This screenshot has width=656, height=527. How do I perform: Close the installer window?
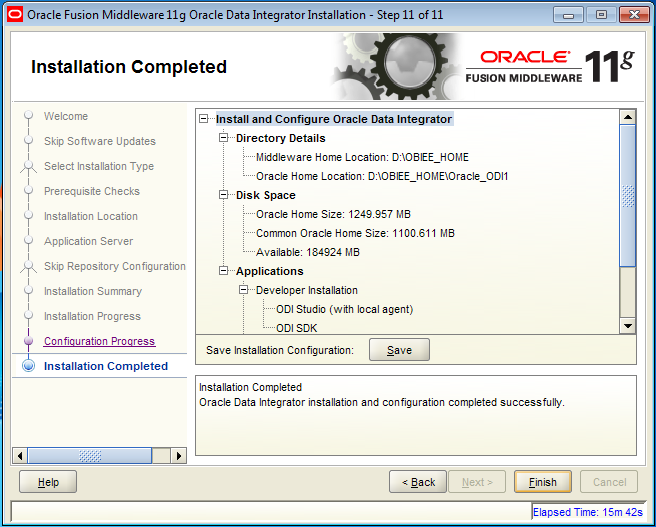[634, 15]
